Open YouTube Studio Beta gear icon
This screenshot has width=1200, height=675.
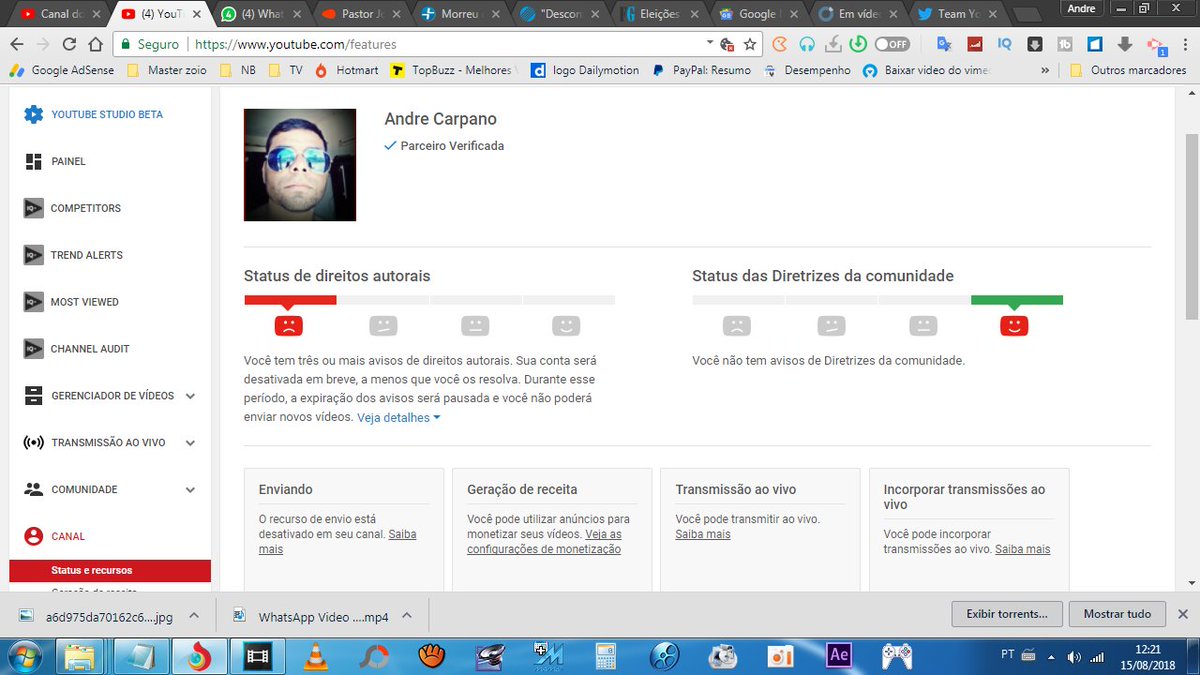[33, 114]
